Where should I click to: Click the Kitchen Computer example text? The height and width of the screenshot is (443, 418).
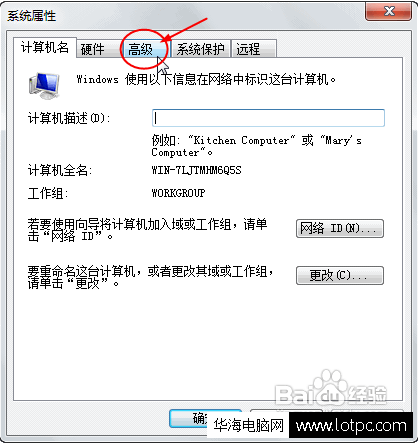[x=241, y=140]
